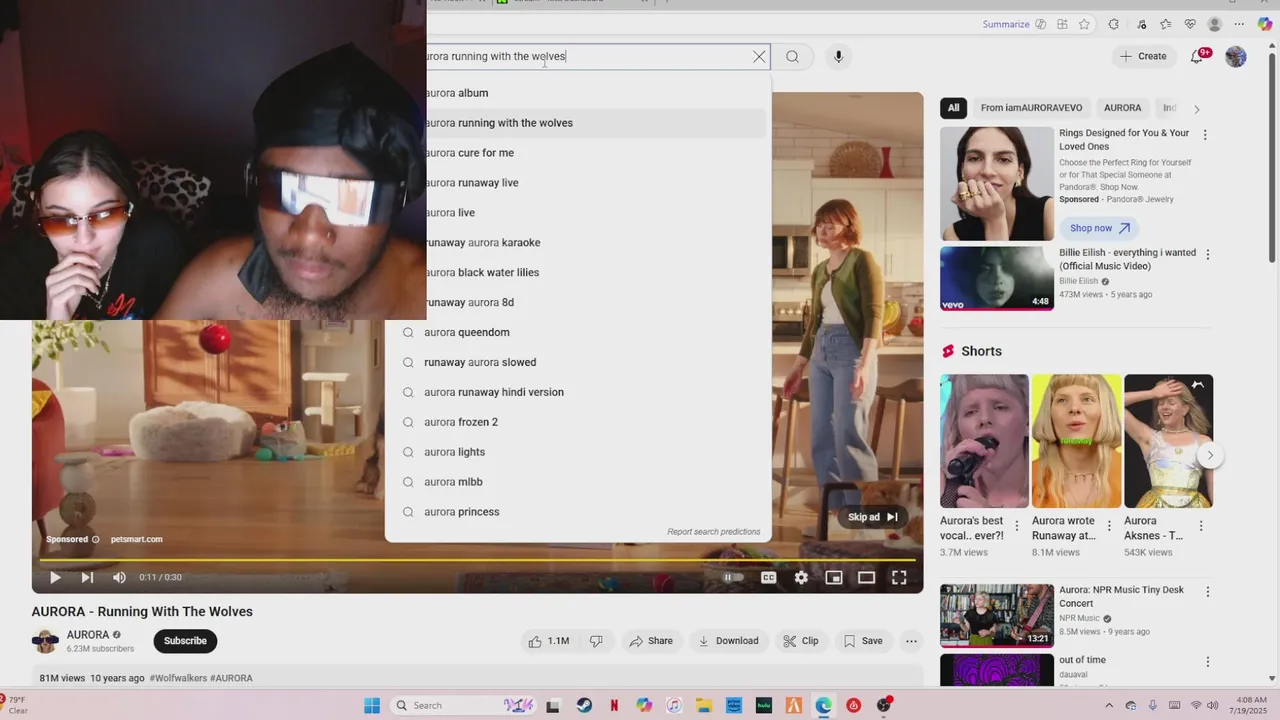Open Edge Copilot icon
The width and height of the screenshot is (1280, 720).
pyautogui.click(x=1265, y=24)
